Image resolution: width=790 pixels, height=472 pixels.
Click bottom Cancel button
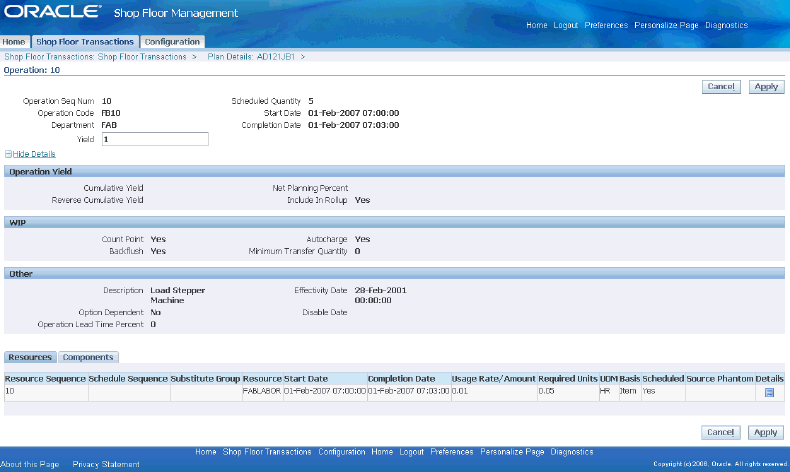(x=720, y=432)
